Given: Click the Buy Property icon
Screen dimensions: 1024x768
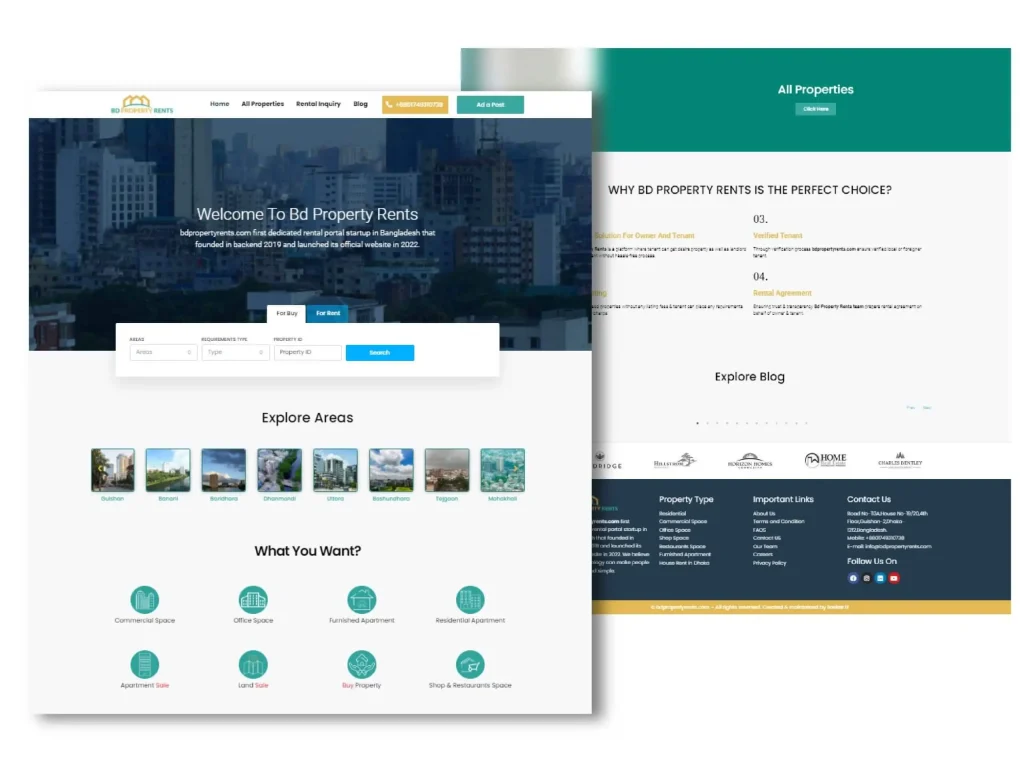Looking at the screenshot, I should (x=362, y=664).
